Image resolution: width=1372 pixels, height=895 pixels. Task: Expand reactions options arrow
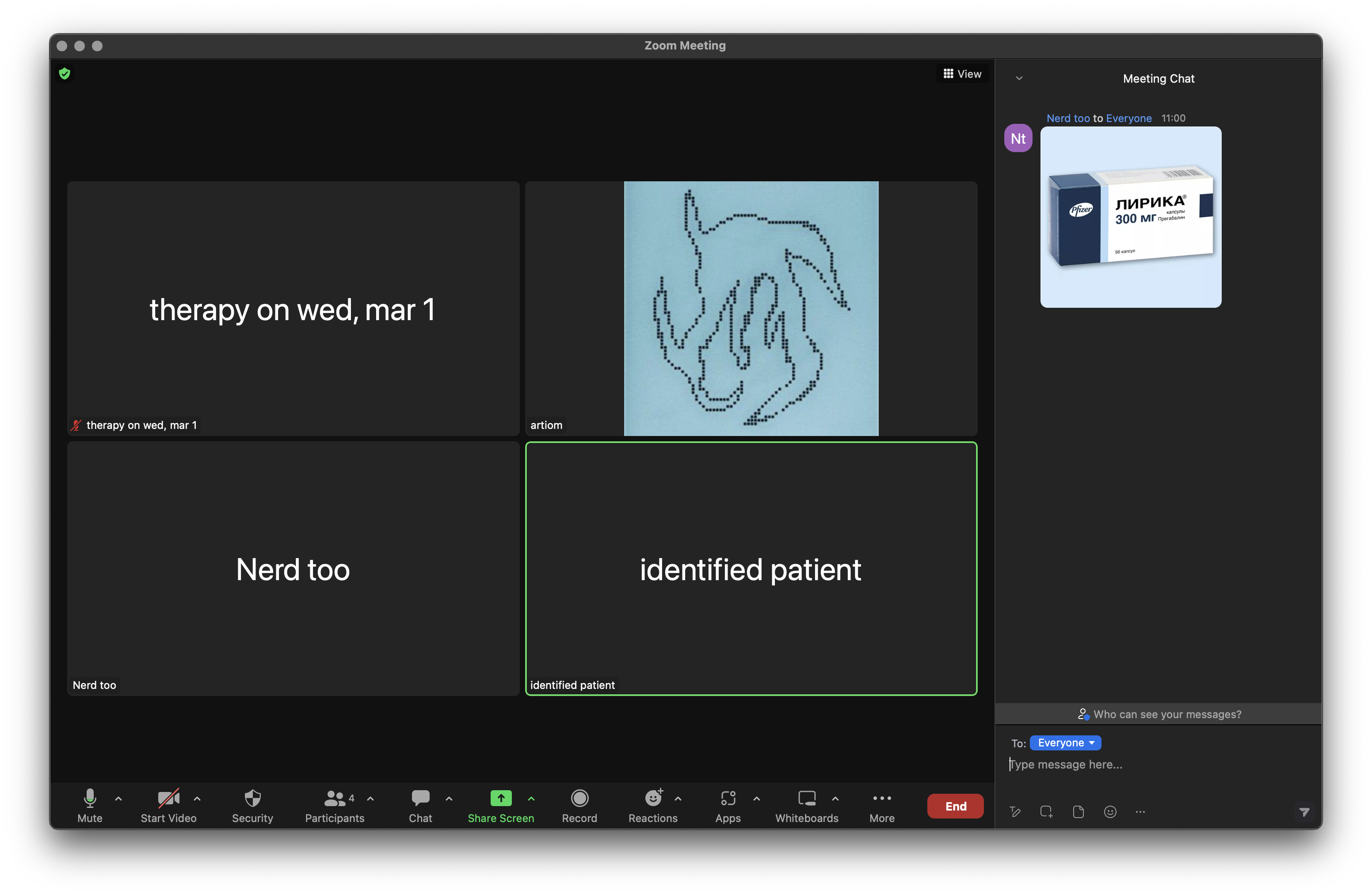678,799
